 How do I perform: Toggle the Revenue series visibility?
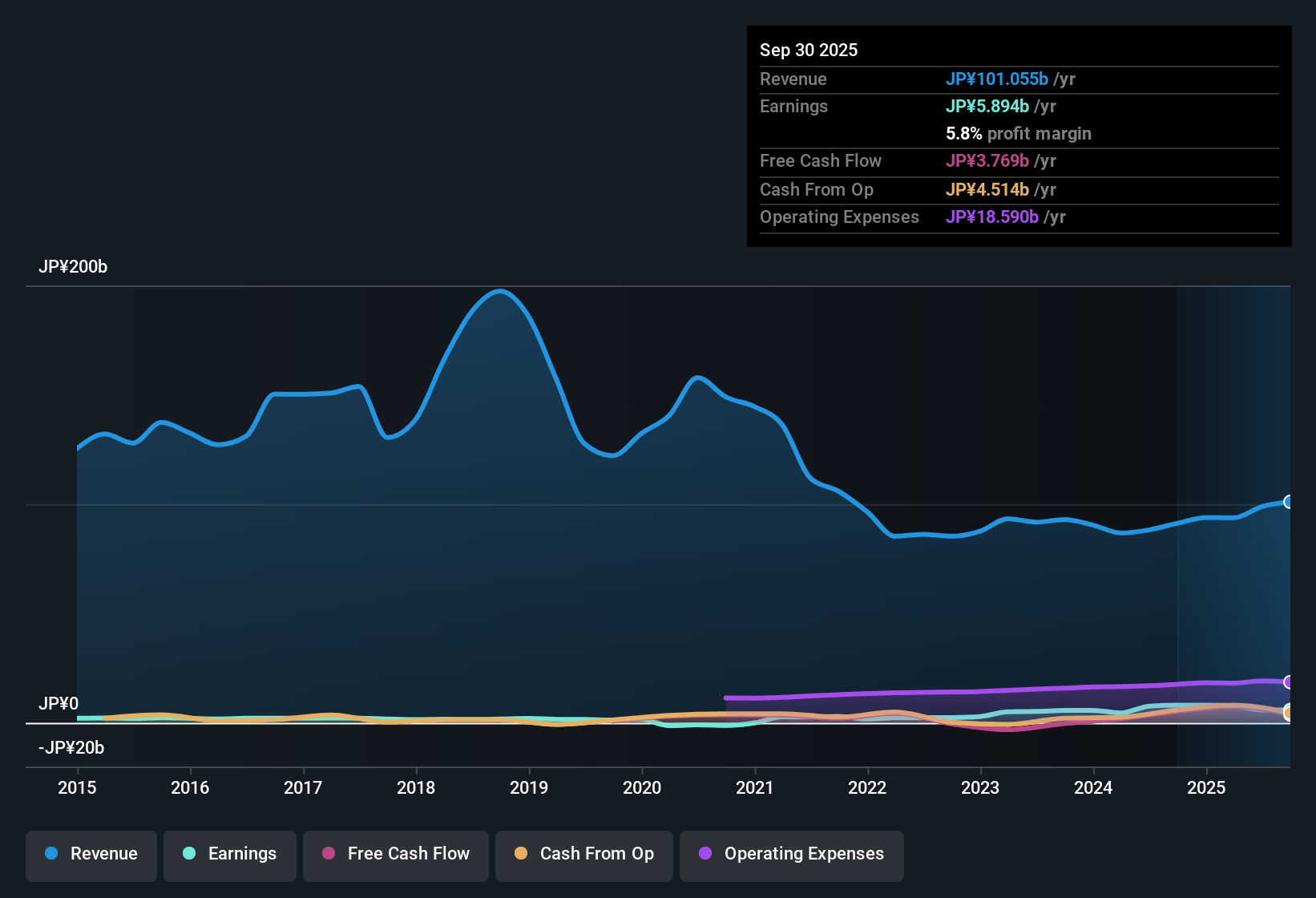click(x=91, y=854)
